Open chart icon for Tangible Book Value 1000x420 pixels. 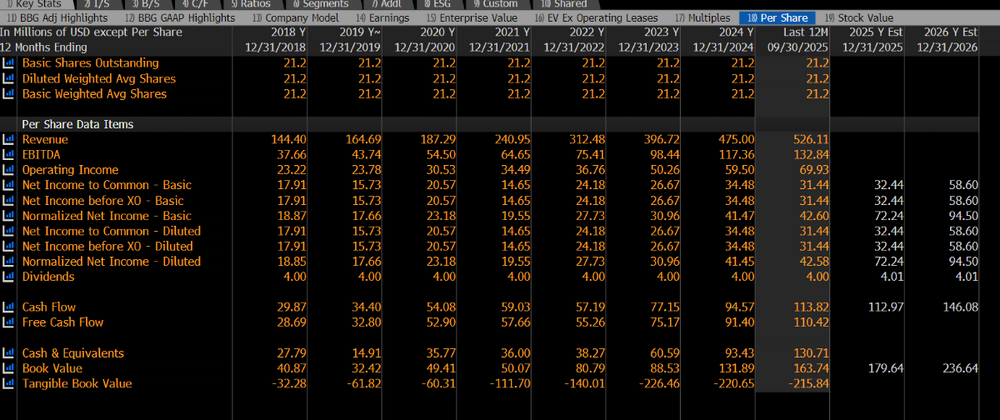[x=9, y=384]
